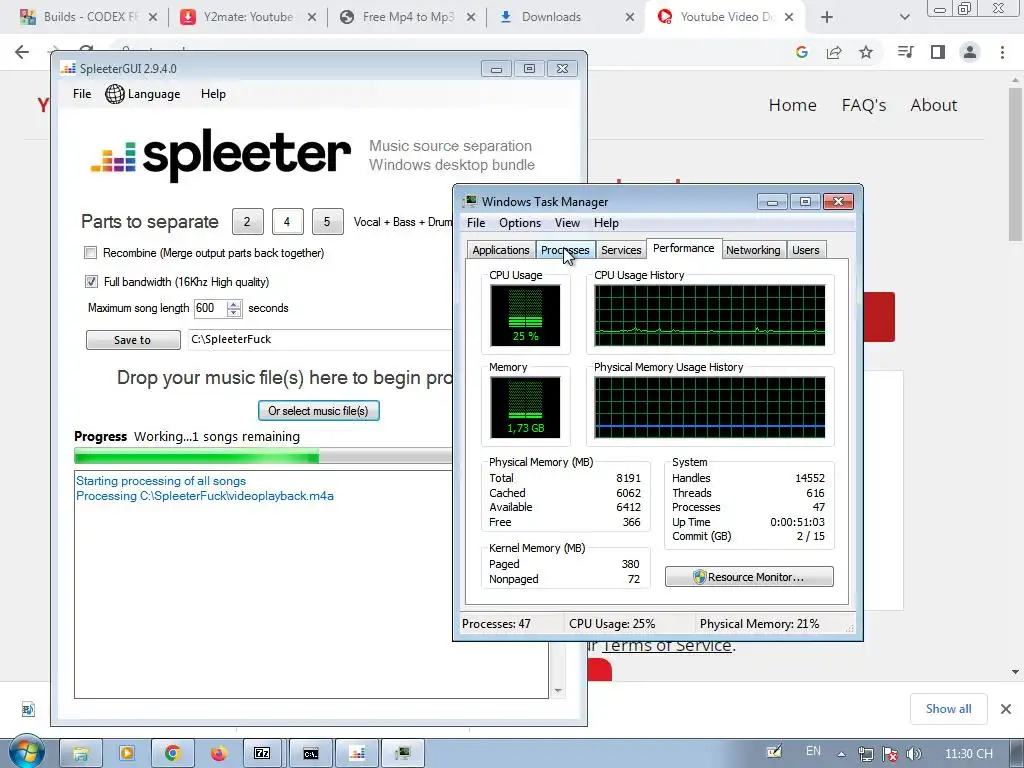
Task: Switch to the Networking tab
Action: (x=753, y=250)
